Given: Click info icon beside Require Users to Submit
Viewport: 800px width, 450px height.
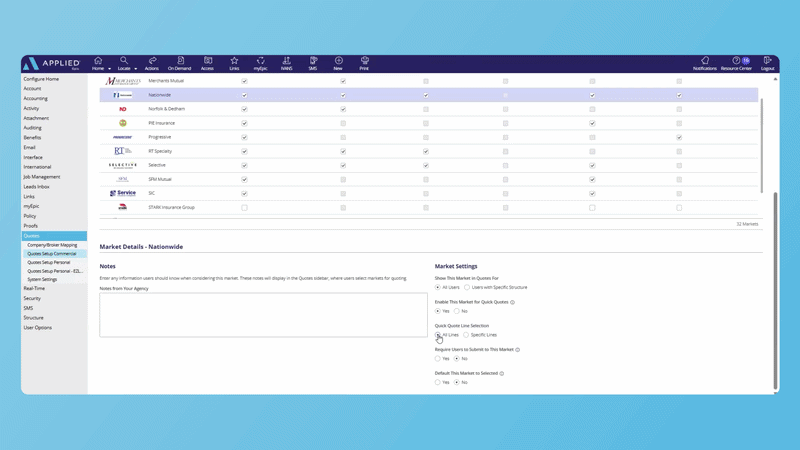Looking at the screenshot, I should pyautogui.click(x=517, y=349).
